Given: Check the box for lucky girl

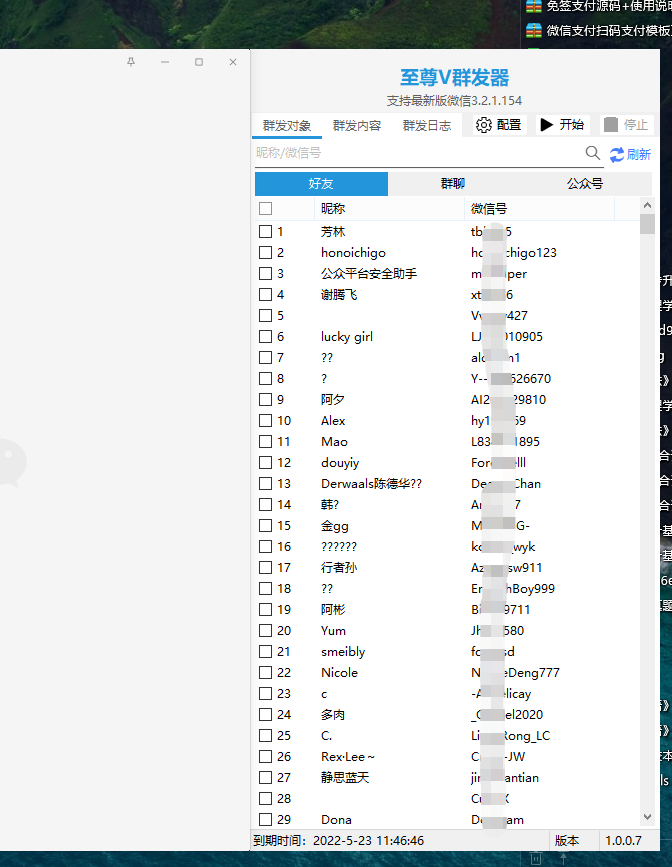Looking at the screenshot, I should [265, 337].
